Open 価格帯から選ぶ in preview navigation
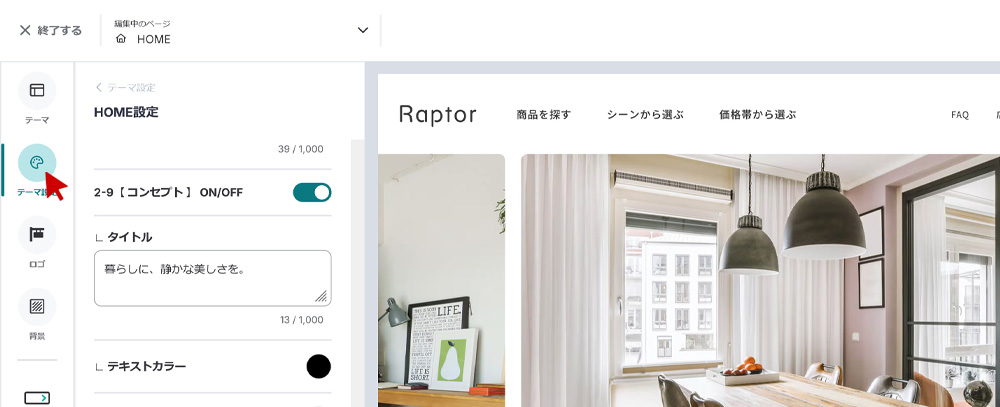The height and width of the screenshot is (407, 1000). click(x=758, y=115)
